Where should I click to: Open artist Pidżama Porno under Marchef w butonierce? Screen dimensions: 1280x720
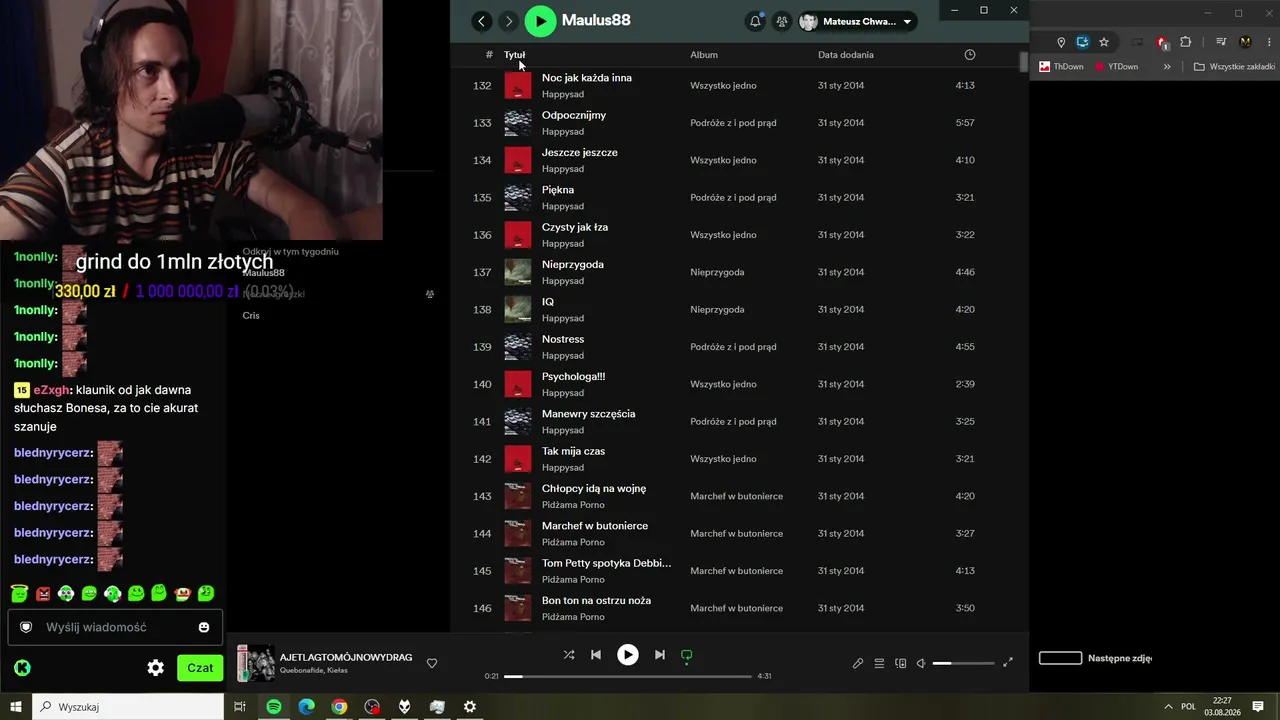tap(573, 542)
